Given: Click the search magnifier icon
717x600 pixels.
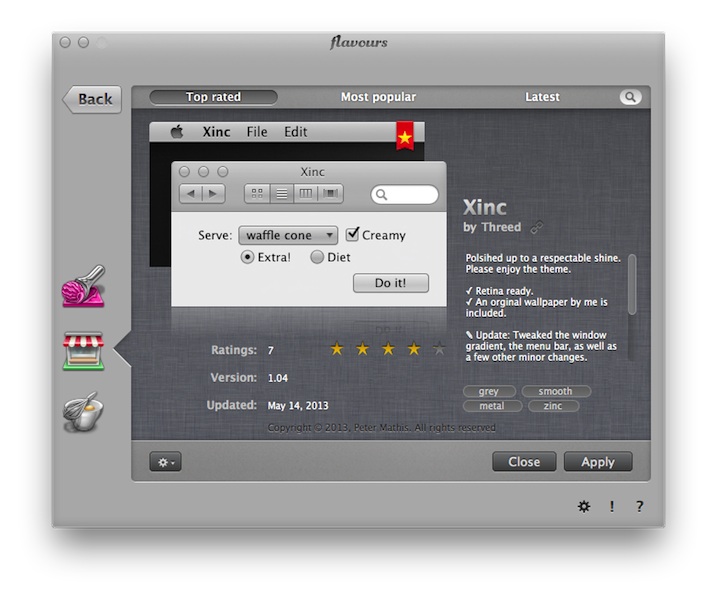Looking at the screenshot, I should point(630,97).
